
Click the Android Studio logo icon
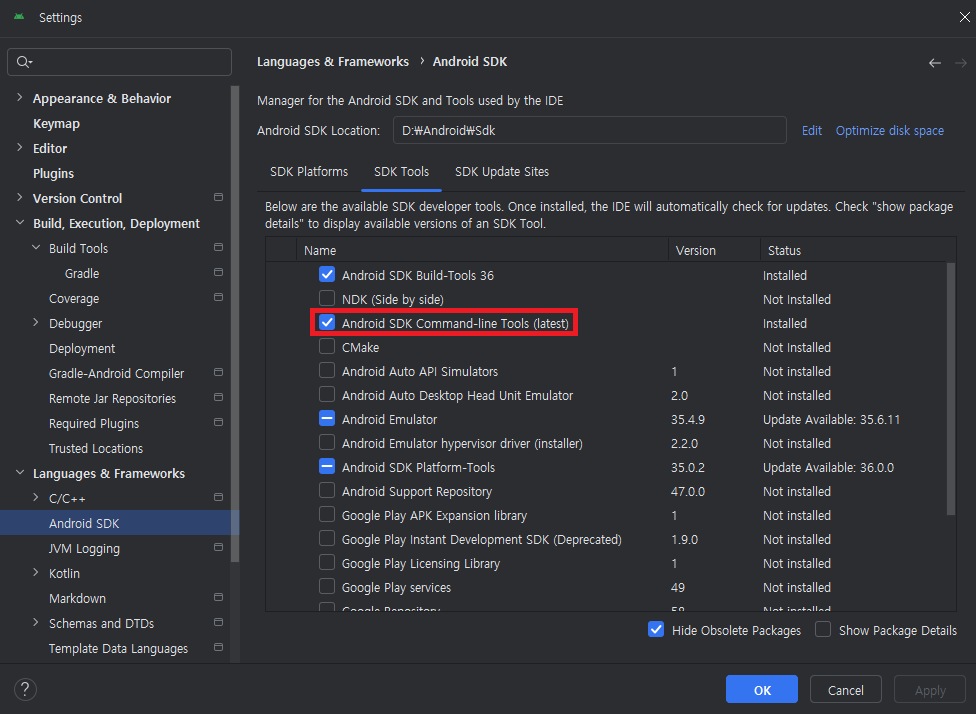click(19, 17)
